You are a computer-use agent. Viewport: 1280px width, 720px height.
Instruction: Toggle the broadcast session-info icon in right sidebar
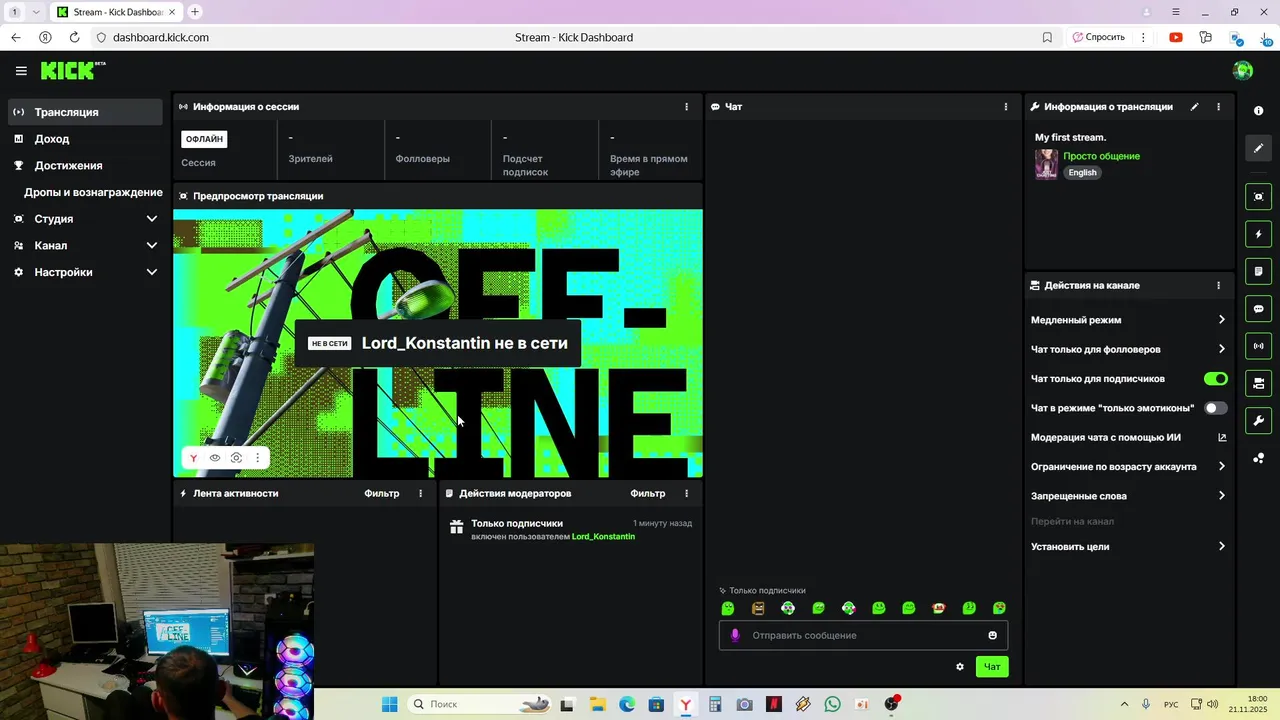(x=1259, y=346)
